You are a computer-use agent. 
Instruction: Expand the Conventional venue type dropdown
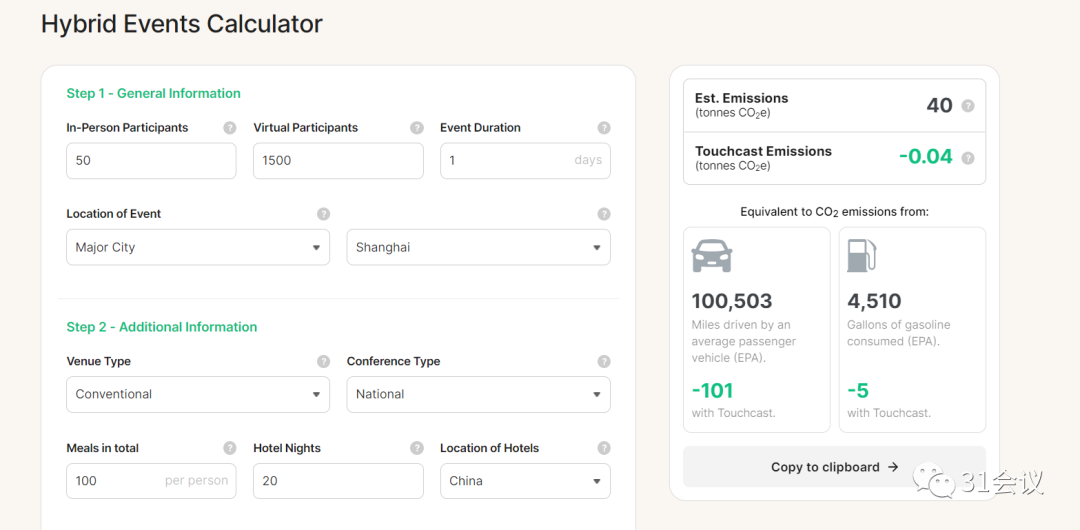click(x=198, y=395)
